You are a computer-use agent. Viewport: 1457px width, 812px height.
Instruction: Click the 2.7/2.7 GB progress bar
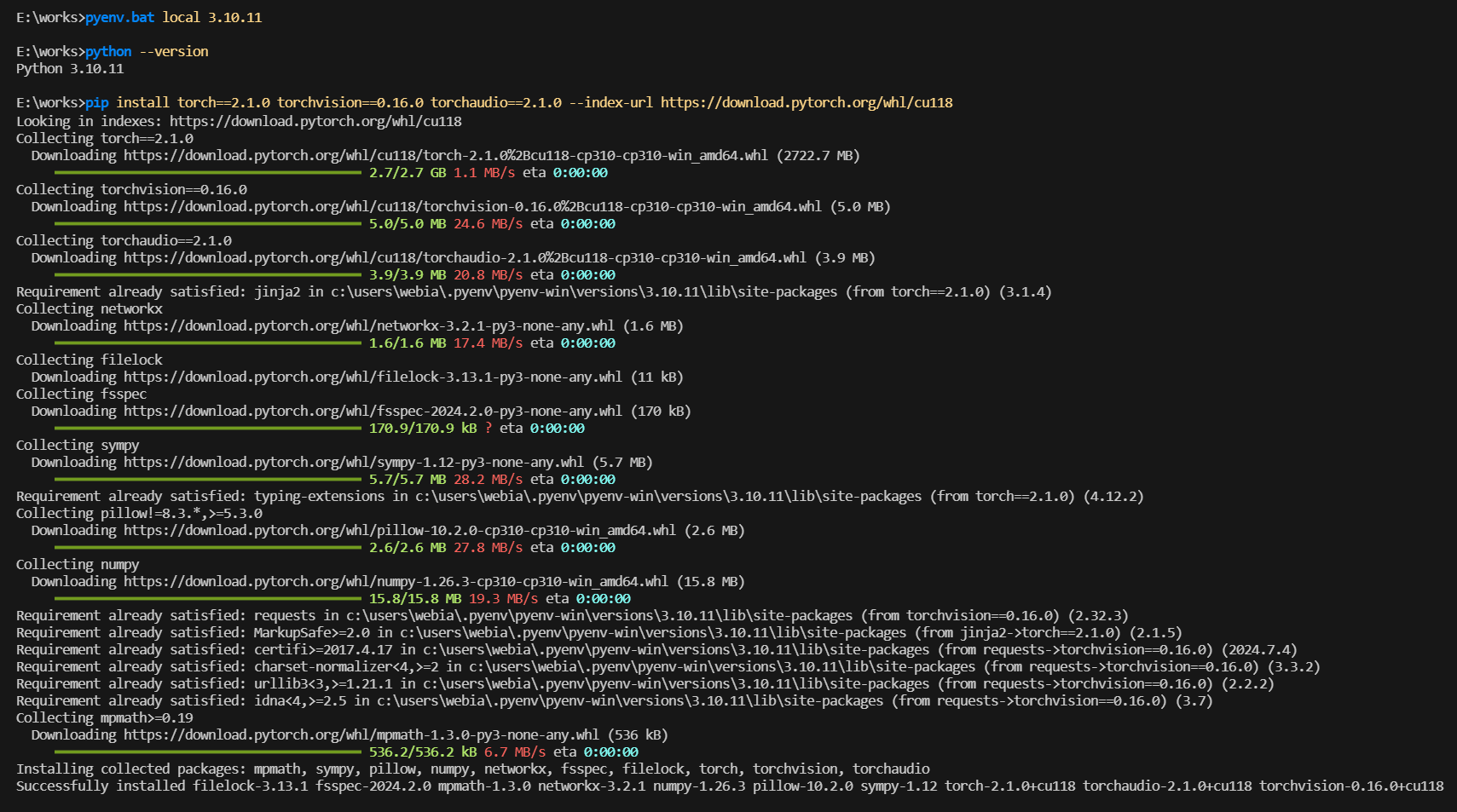click(208, 172)
